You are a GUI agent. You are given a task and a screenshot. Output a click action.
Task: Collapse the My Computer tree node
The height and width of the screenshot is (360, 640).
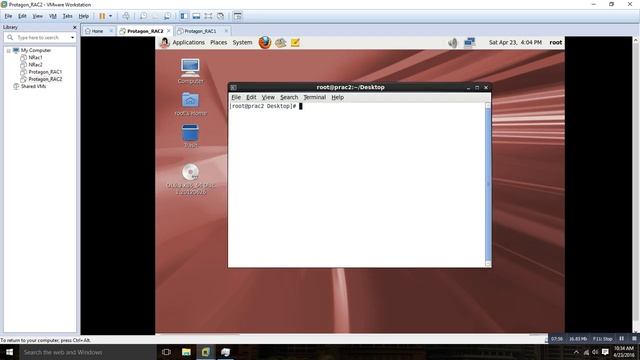[x=8, y=51]
